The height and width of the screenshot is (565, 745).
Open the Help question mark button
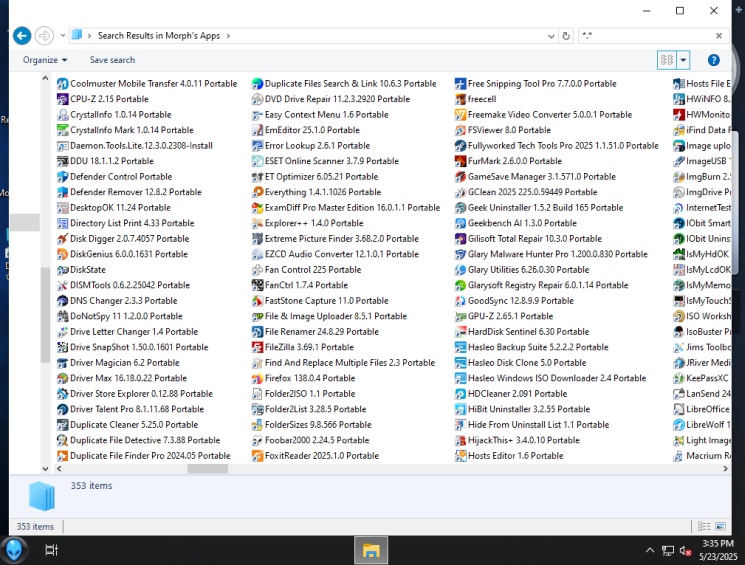[714, 60]
